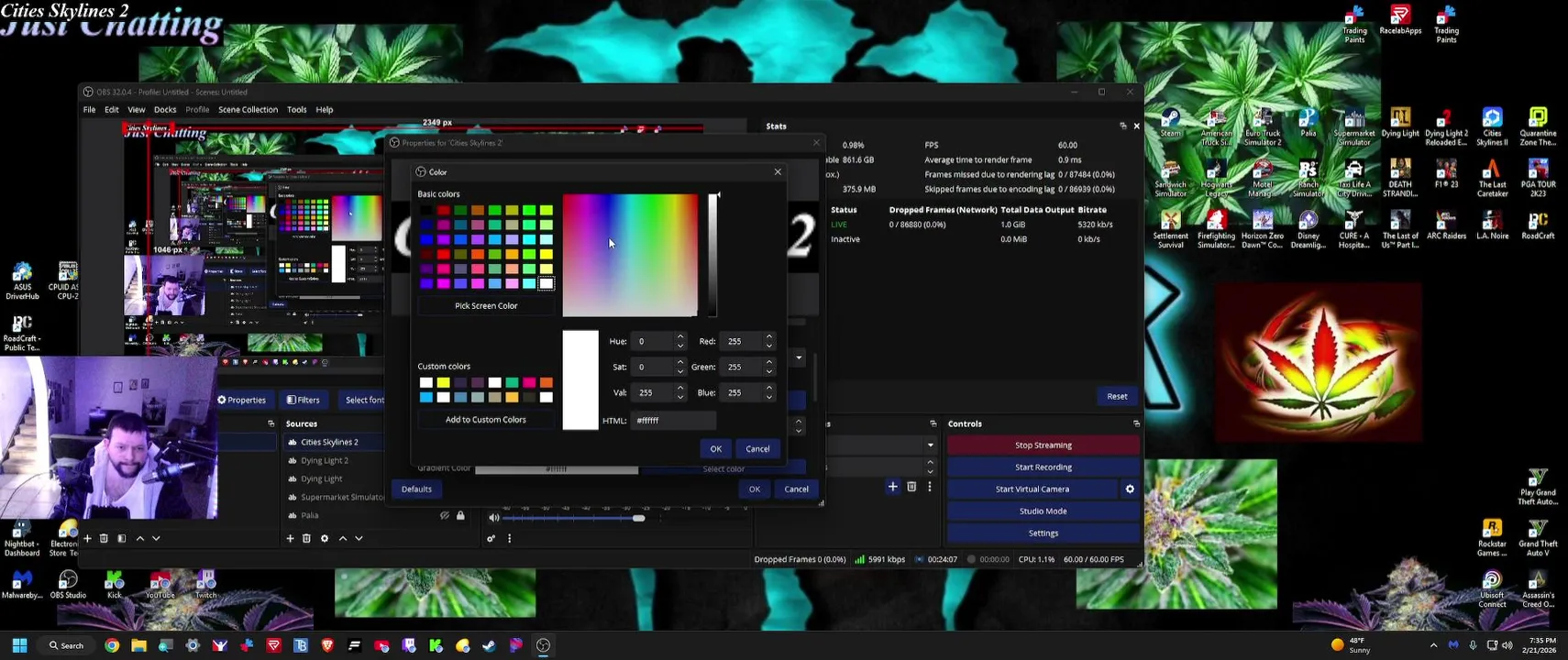Open Google Chrome from the taskbar
The width and height of the screenshot is (1568, 660).
[112, 645]
